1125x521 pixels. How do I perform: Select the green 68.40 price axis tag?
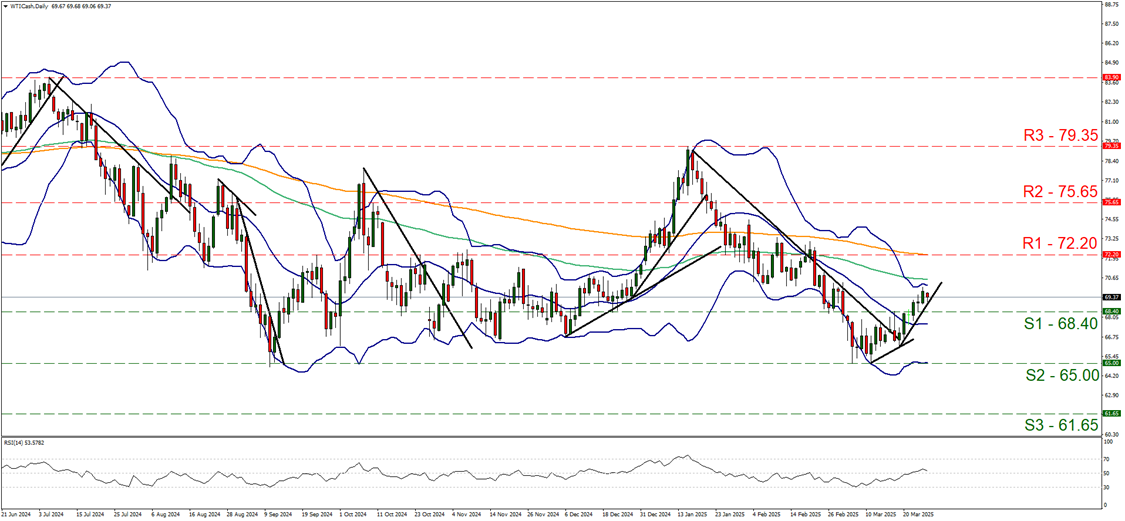[1110, 311]
